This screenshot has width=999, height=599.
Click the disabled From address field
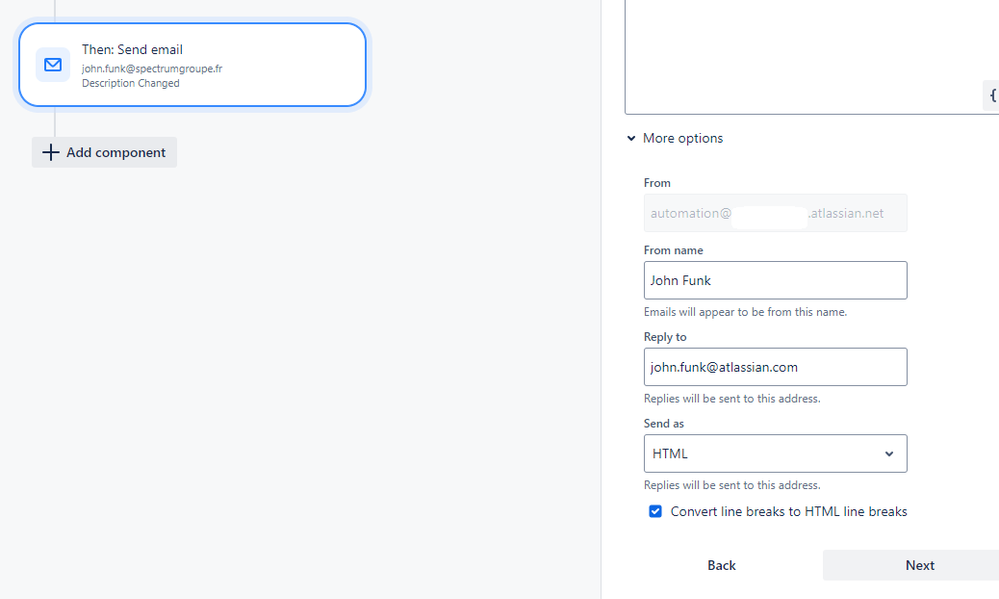click(775, 213)
